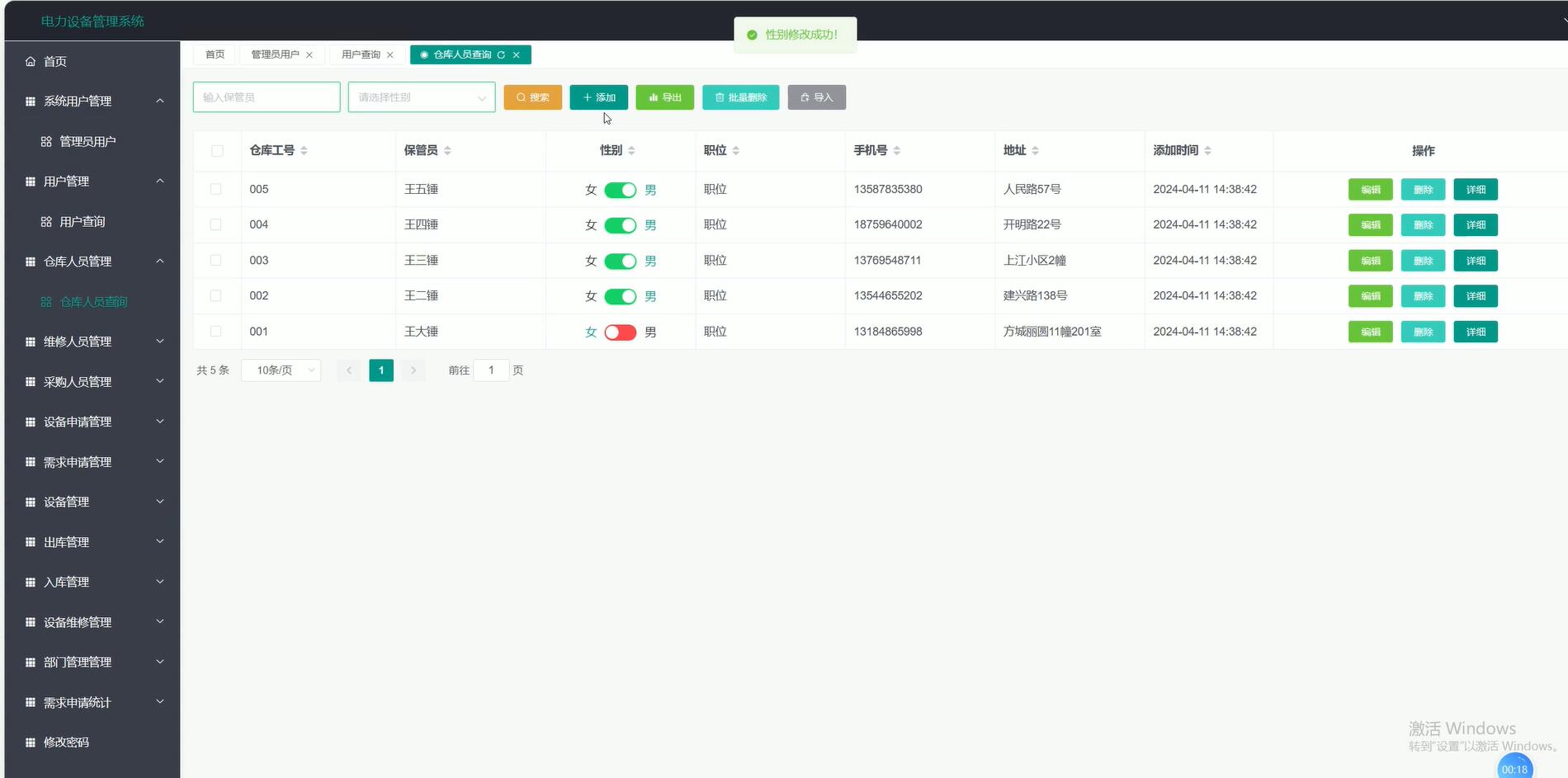
Task: Open the 请选择性别 dropdown
Action: (421, 97)
